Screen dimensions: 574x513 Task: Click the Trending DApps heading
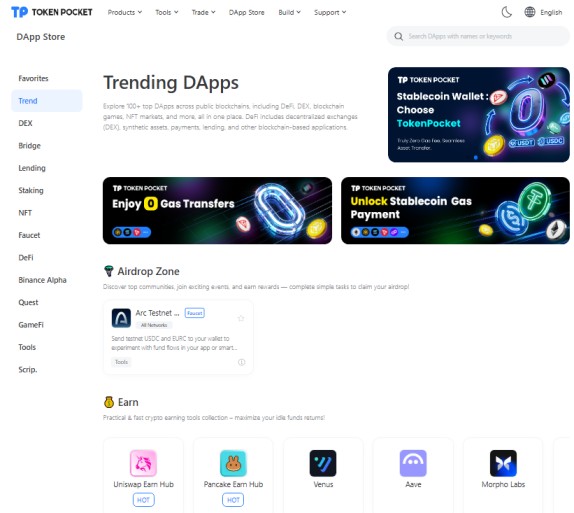[x=171, y=83]
